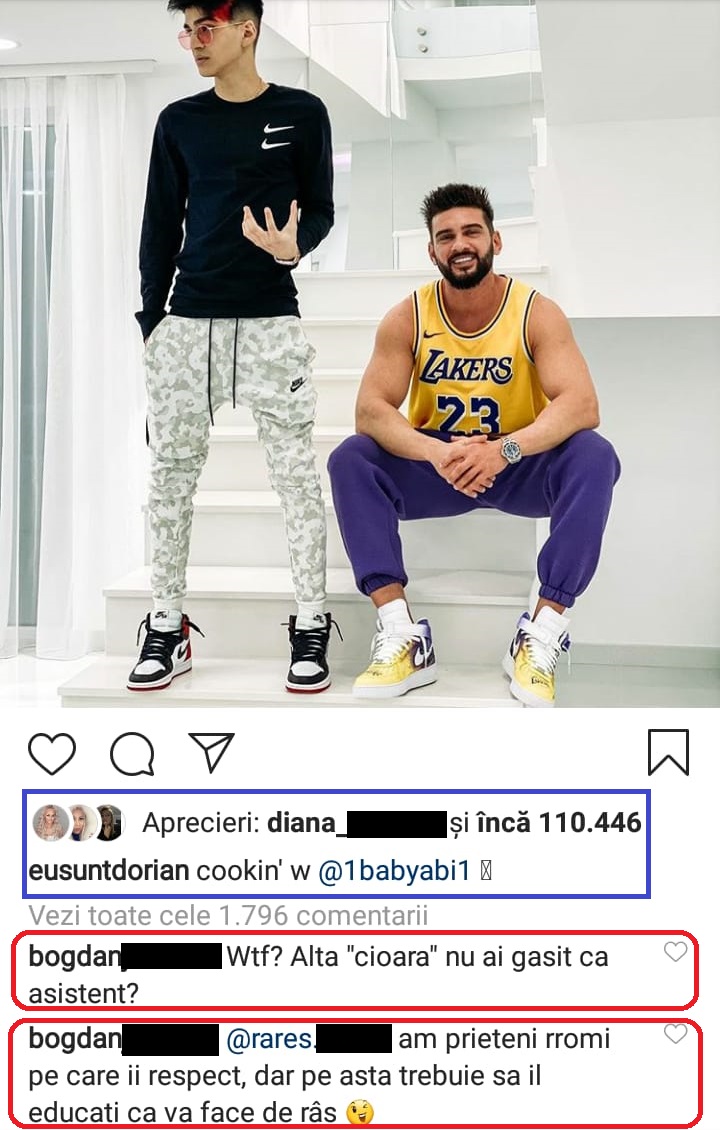Screen dimensions: 720x1130
Task: Open the @1babyabi1 mention in caption
Action: [394, 871]
